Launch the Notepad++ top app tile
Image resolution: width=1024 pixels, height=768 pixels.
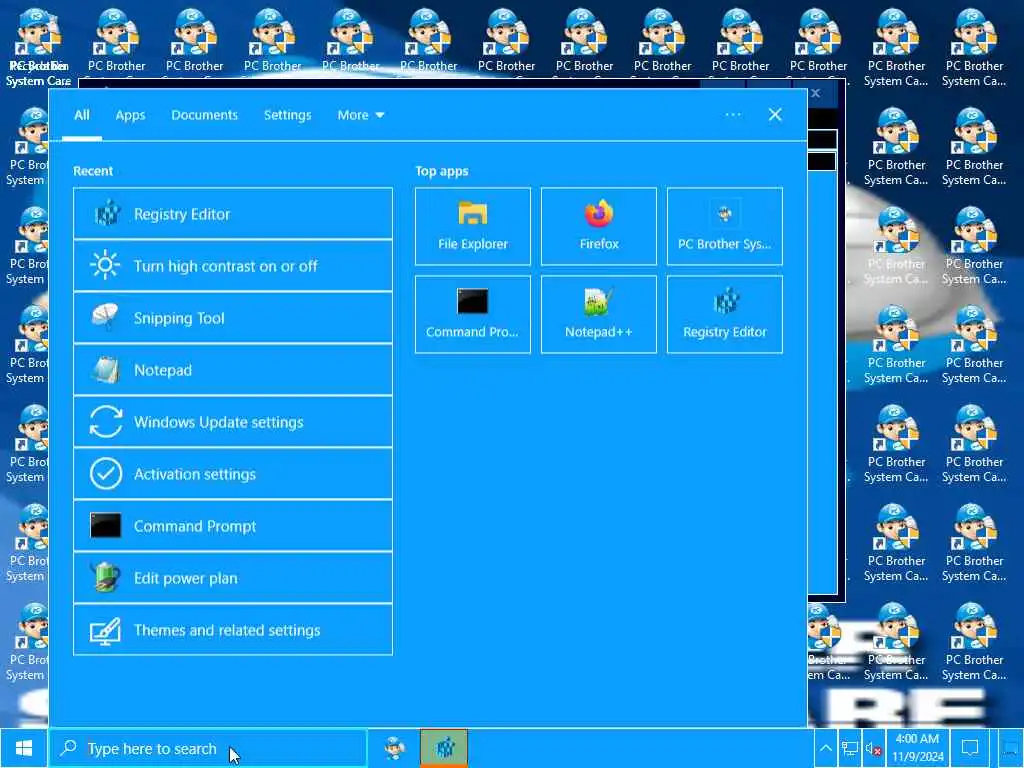click(599, 314)
